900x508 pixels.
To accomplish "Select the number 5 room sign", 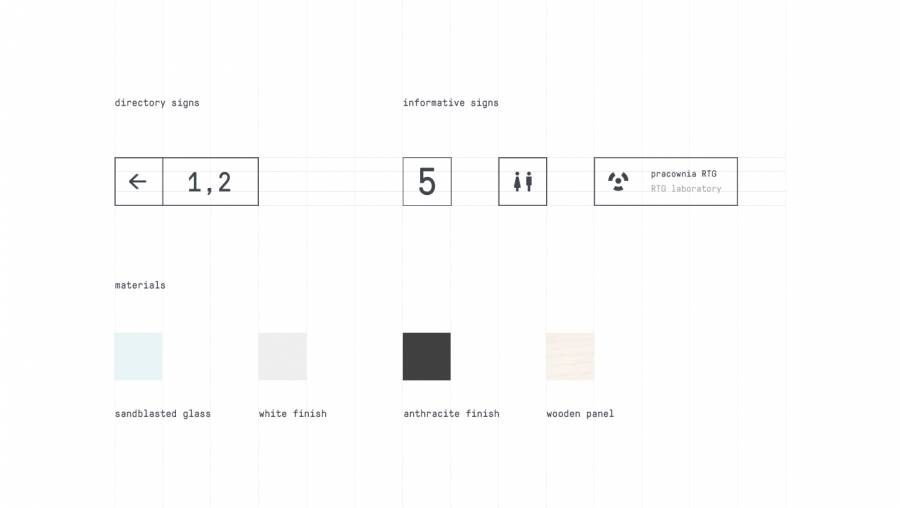I will [x=427, y=181].
